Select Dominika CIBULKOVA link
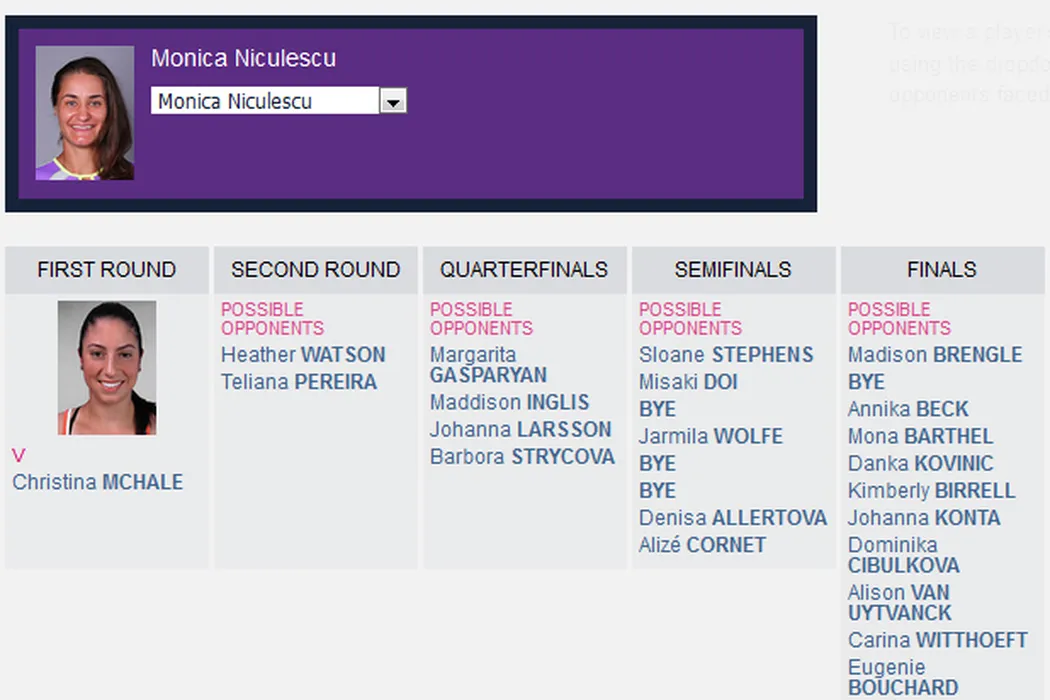1050x700 pixels. (903, 555)
